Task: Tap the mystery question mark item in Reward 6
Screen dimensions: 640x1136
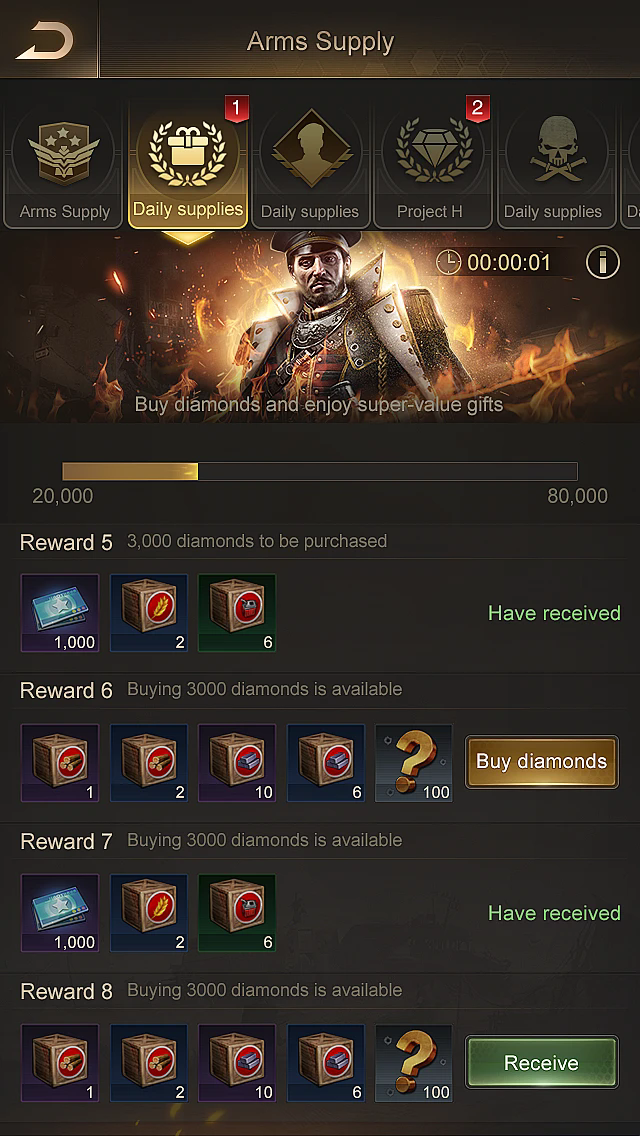Action: click(x=413, y=763)
